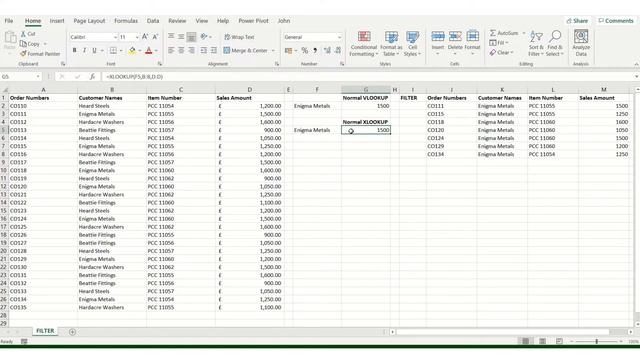Switch to Page Layout view button

coord(542,341)
